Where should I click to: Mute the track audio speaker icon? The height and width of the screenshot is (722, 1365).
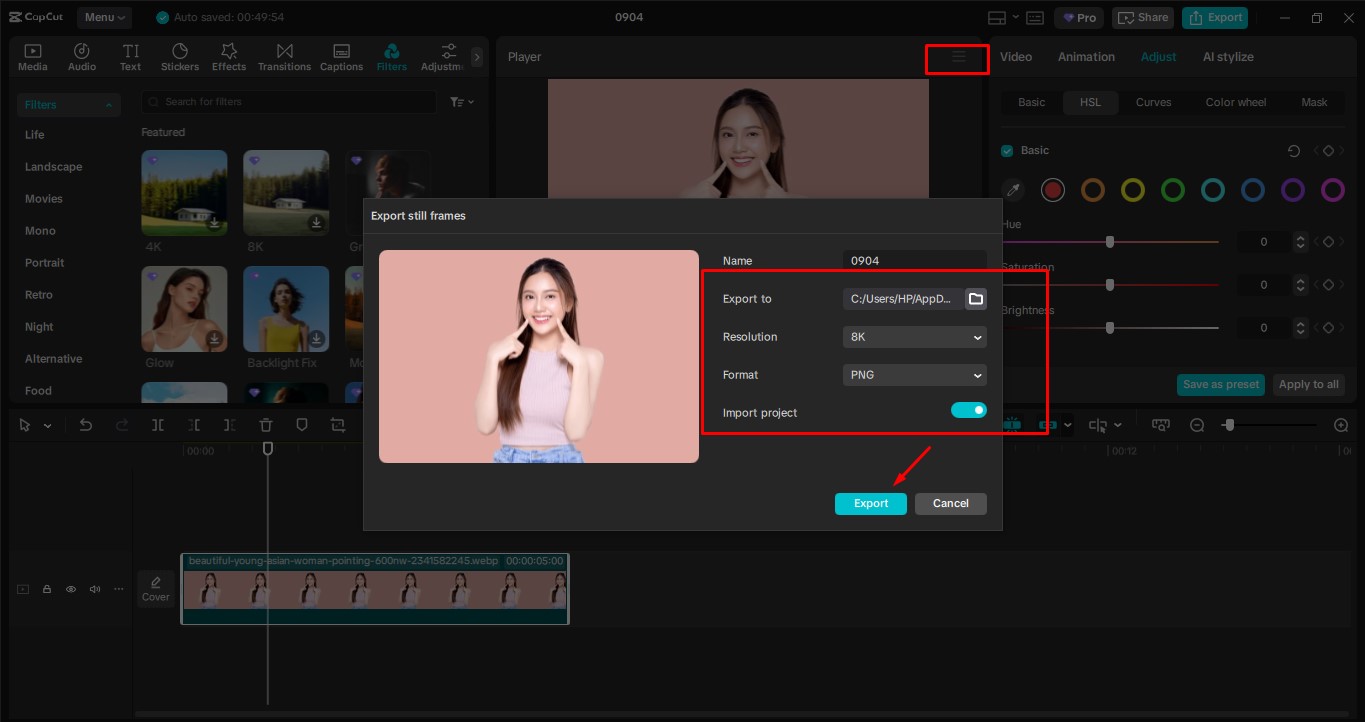(94, 589)
